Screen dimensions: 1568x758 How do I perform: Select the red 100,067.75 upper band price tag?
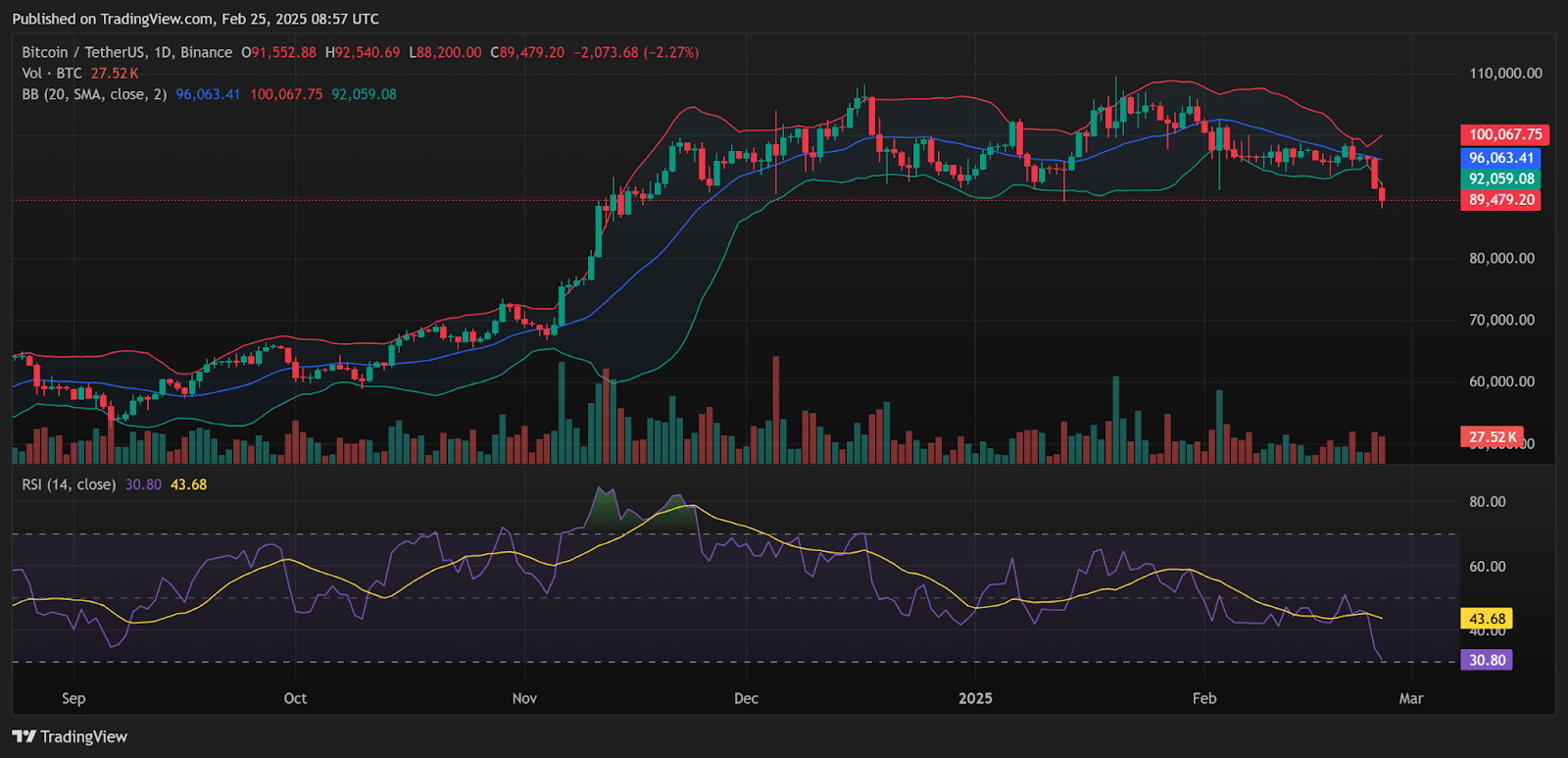(1504, 135)
